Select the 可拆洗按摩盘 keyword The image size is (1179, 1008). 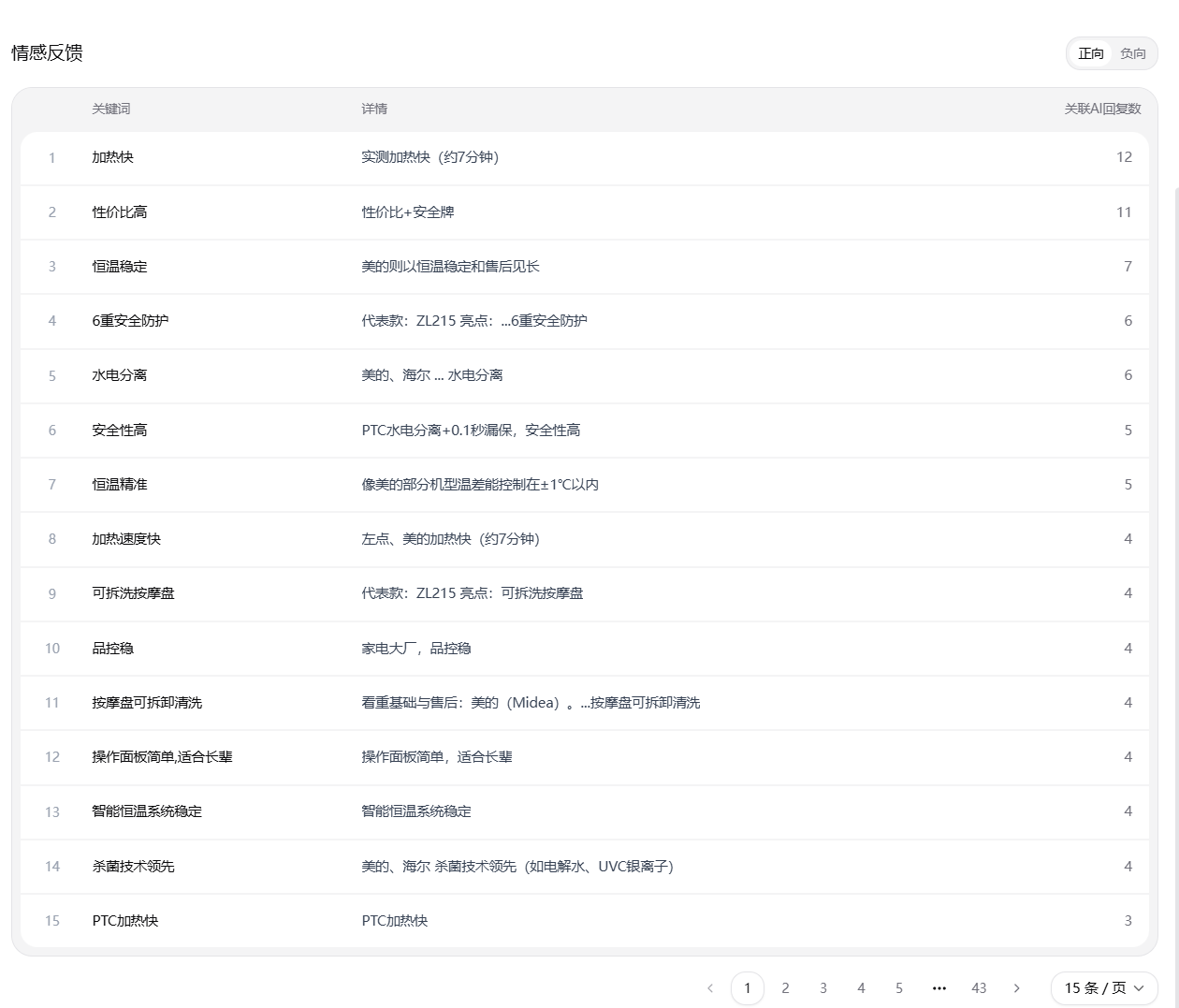tap(133, 593)
